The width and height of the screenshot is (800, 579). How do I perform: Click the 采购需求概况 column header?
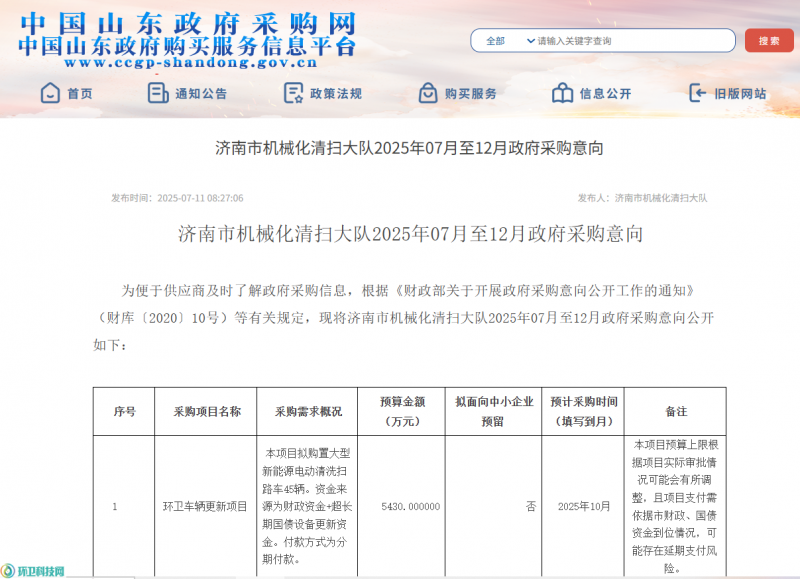tap(308, 412)
